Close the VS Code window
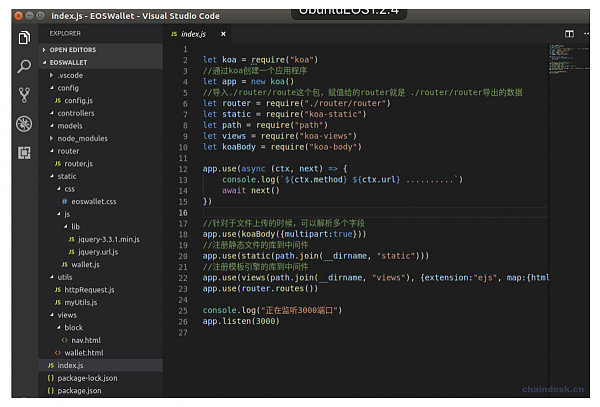The height and width of the screenshot is (407, 600). 18,16
